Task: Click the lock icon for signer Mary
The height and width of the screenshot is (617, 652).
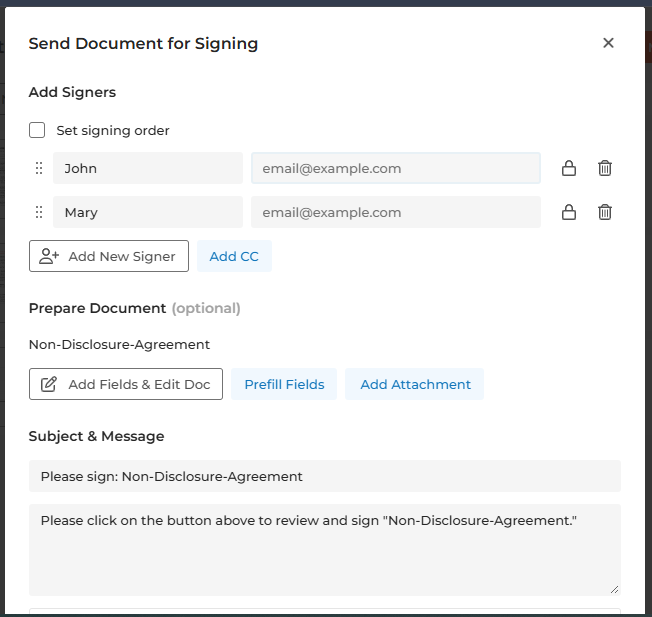Action: (569, 212)
